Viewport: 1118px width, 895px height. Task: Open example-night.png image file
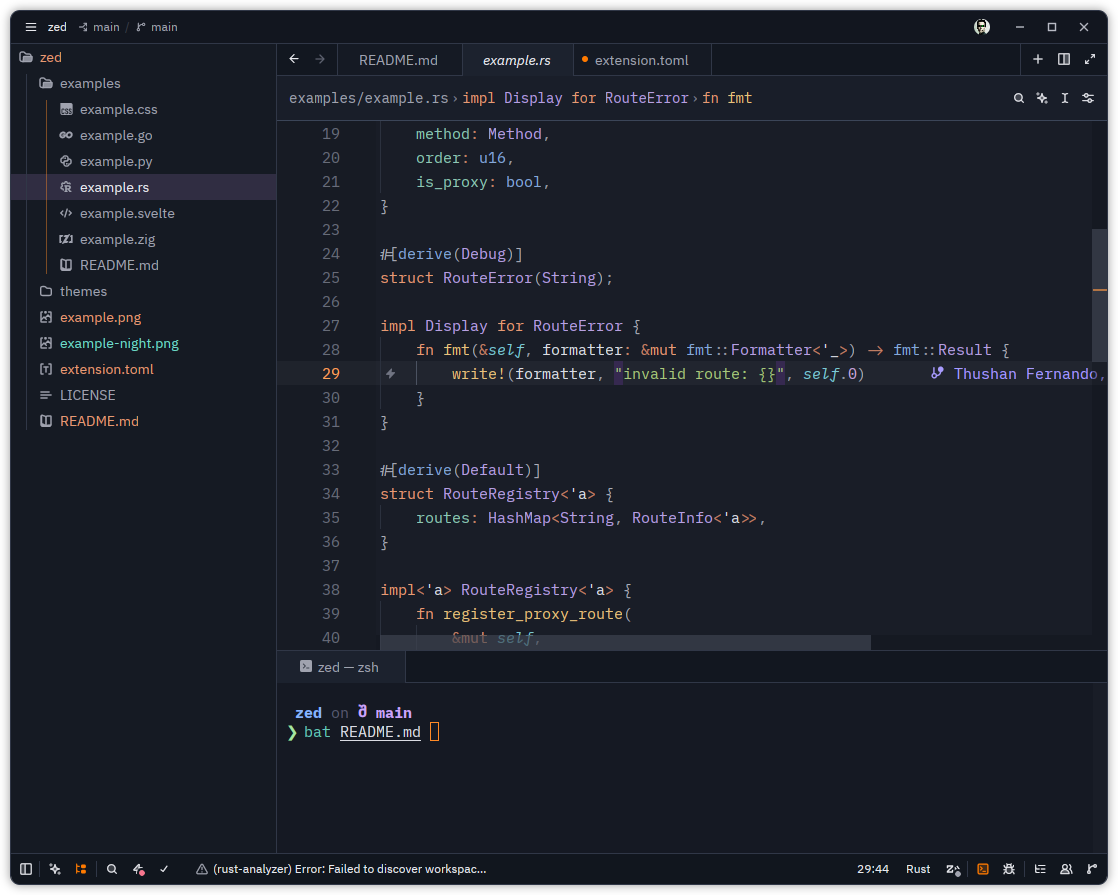143,343
